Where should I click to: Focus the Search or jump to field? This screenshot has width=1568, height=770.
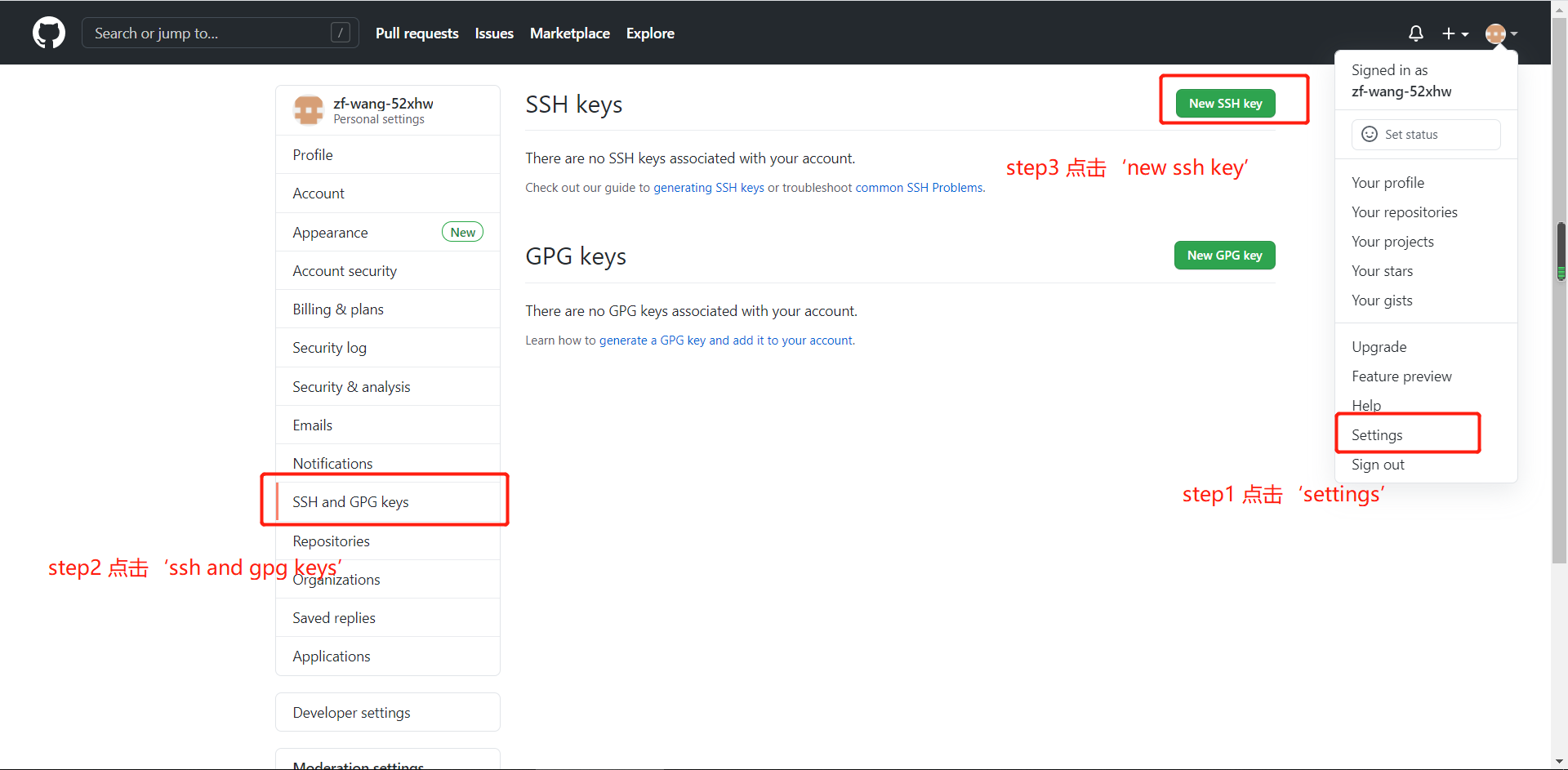(220, 33)
